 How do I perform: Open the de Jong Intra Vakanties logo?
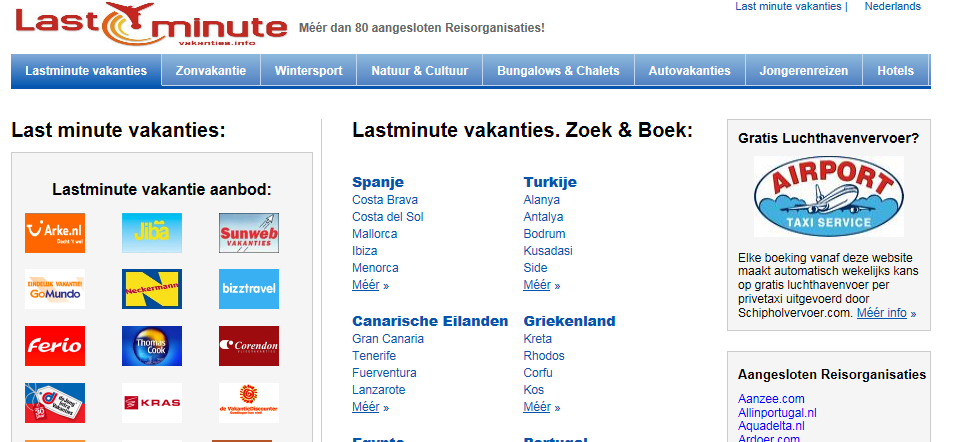[x=54, y=403]
